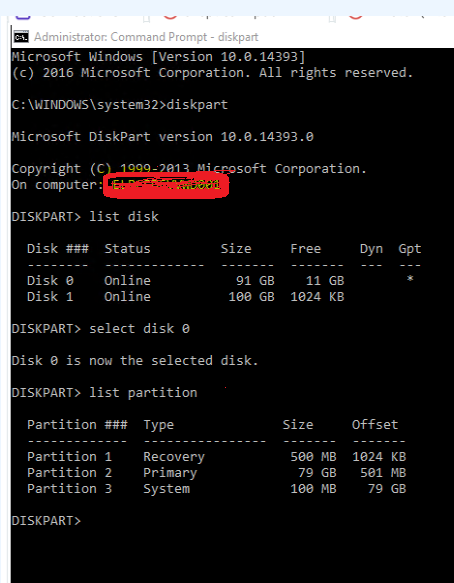
Task: Click the 'list disk' command text
Action: pos(124,216)
